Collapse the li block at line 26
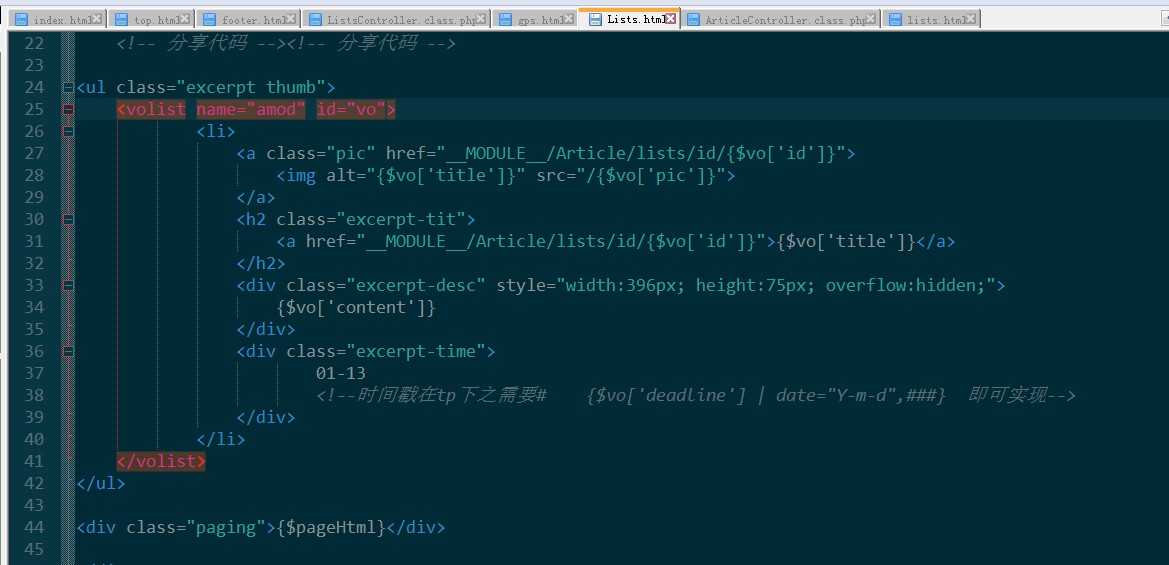Viewport: 1169px width, 565px height. tap(69, 132)
